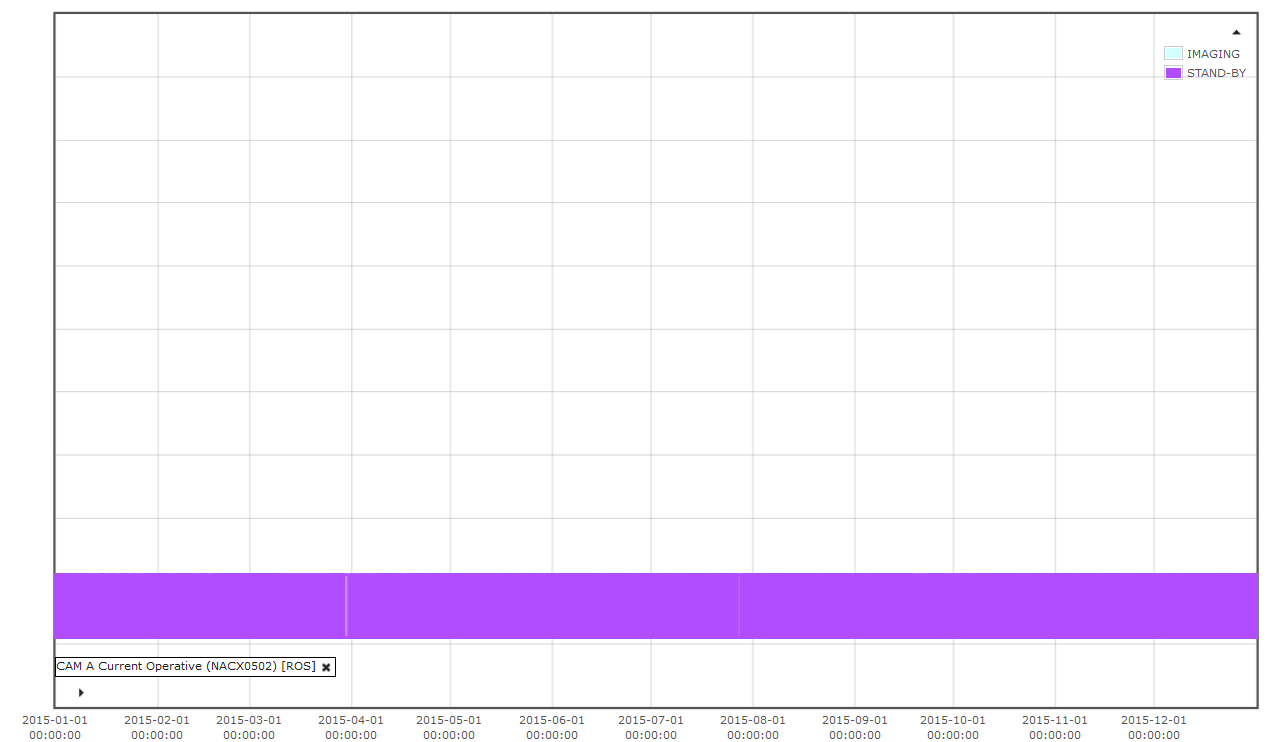Toggle the STAND-BY legend purple swatch
The height and width of the screenshot is (742, 1274).
point(1173,73)
